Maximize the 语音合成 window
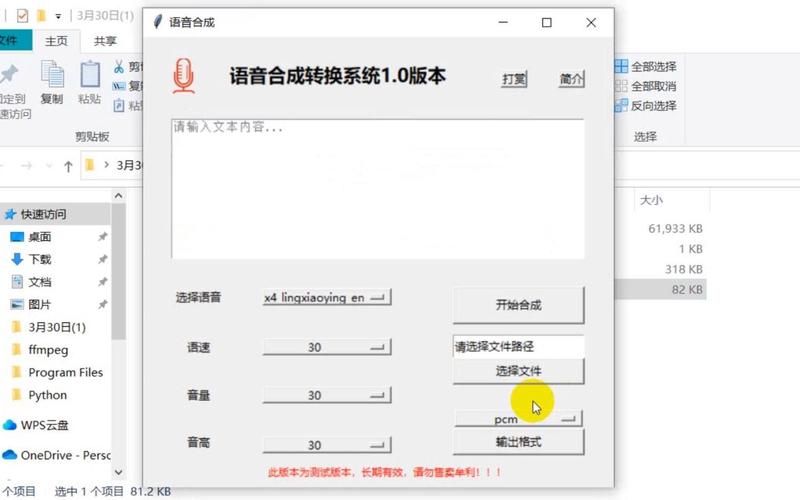800x500 pixels. (x=547, y=22)
